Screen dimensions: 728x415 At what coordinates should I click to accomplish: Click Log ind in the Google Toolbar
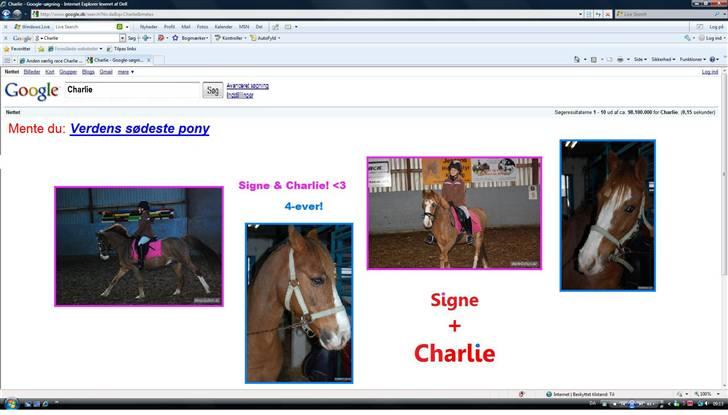point(711,38)
